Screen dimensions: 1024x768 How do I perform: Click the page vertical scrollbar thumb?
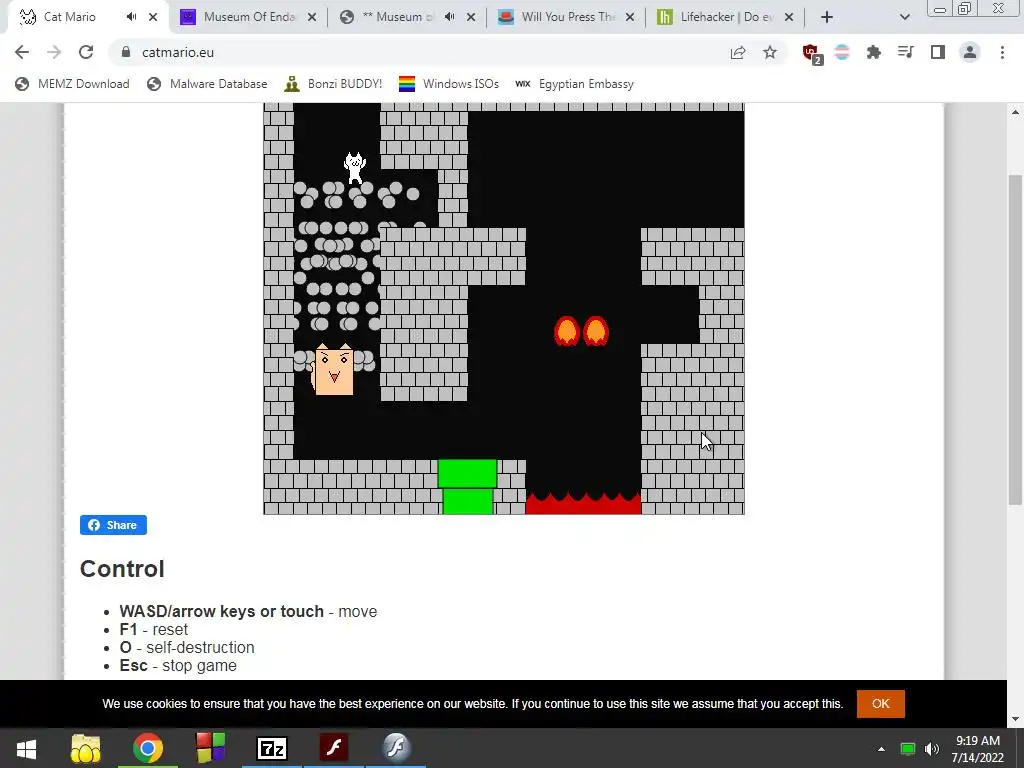point(1015,340)
